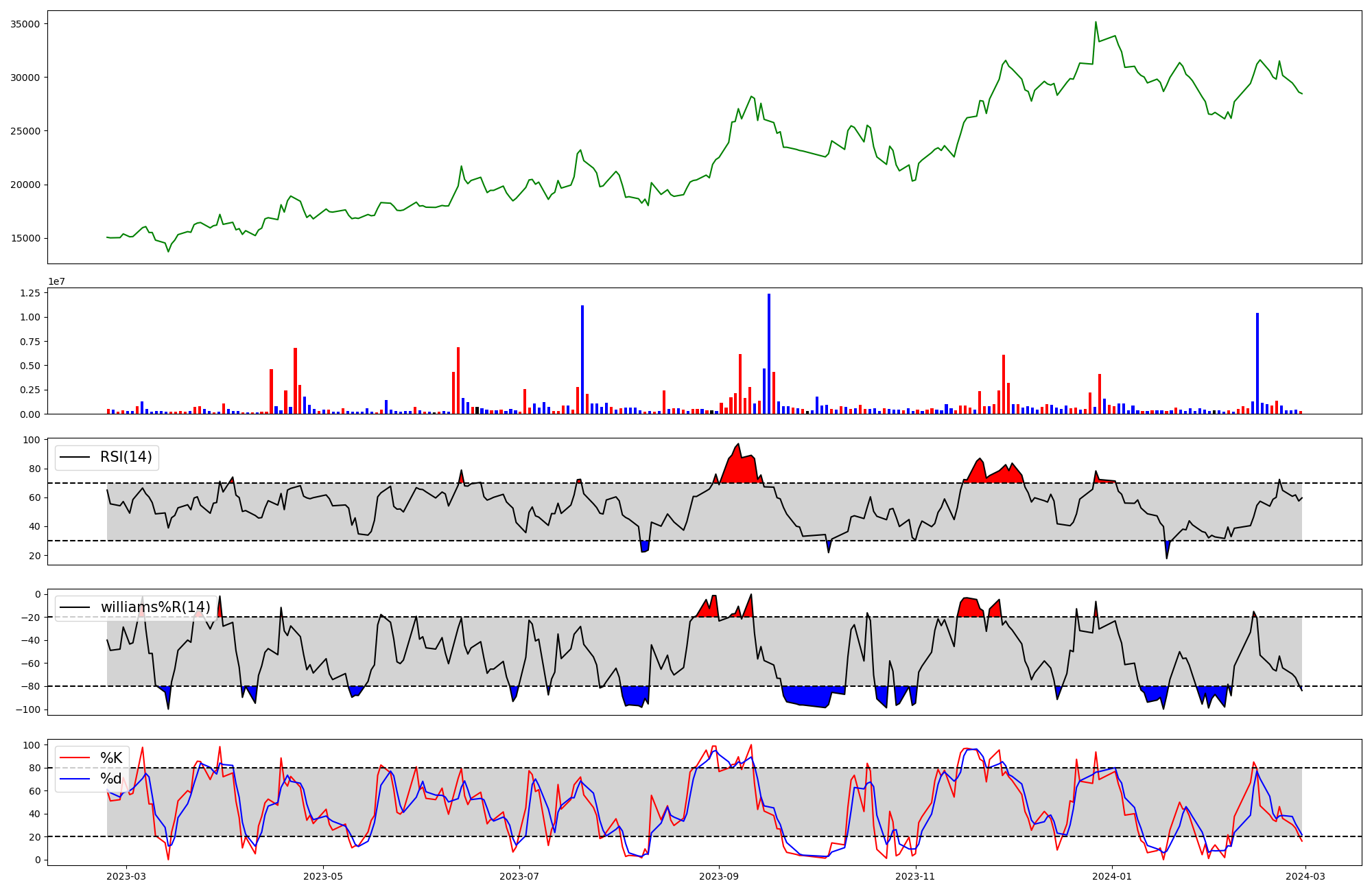Click the blue %d line sample in legend

pos(75,779)
